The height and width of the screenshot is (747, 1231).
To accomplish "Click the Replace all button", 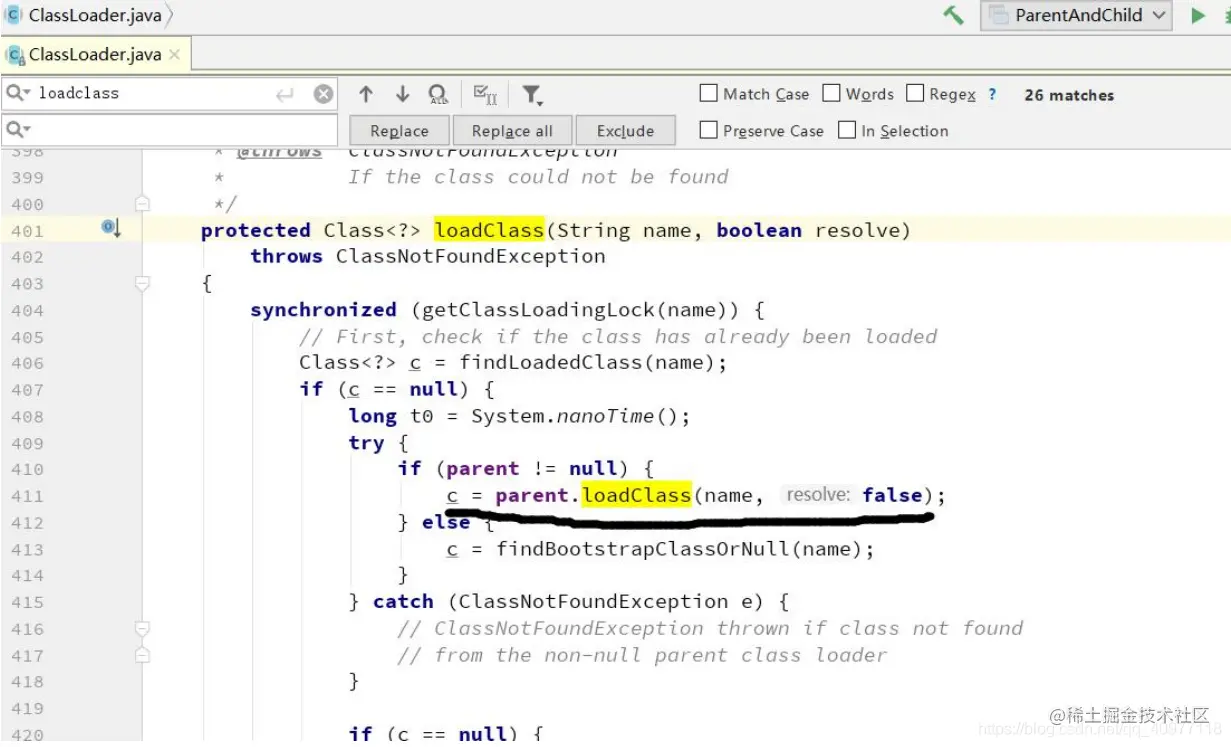I will (512, 131).
